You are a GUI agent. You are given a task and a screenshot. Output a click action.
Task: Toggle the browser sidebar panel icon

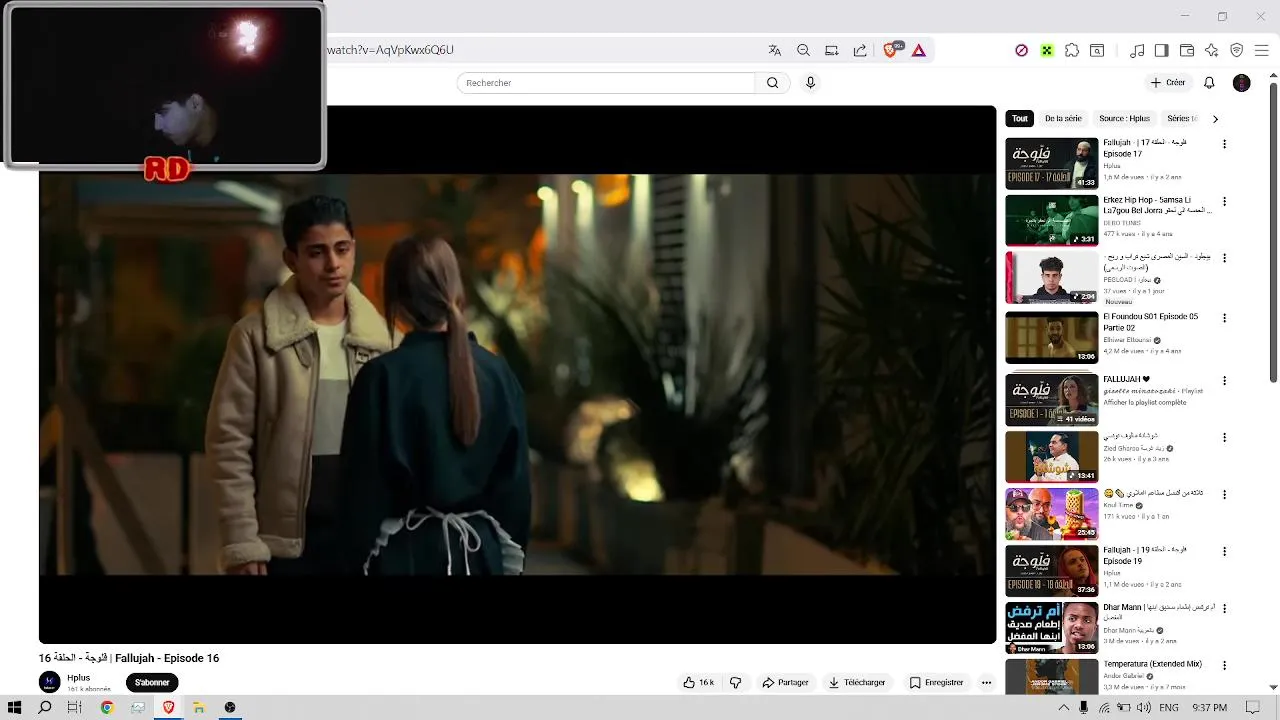(1161, 50)
